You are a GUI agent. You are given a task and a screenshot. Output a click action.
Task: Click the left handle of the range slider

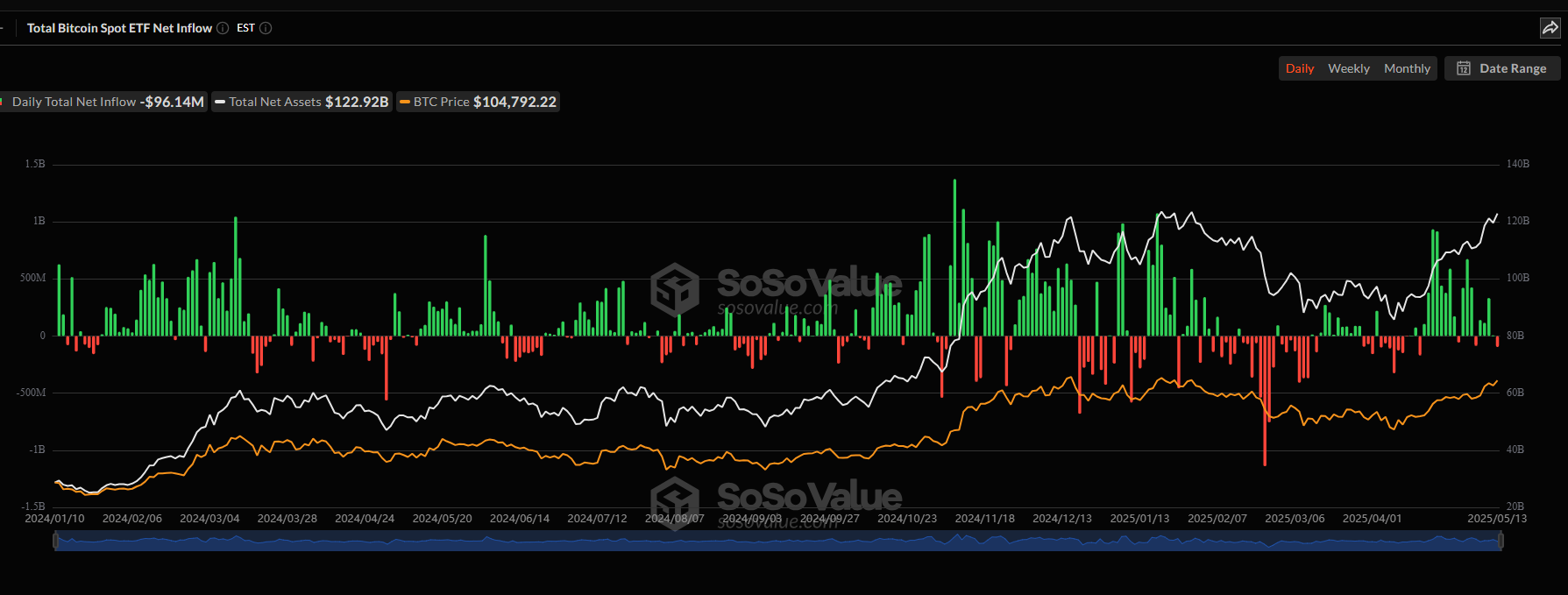click(56, 542)
